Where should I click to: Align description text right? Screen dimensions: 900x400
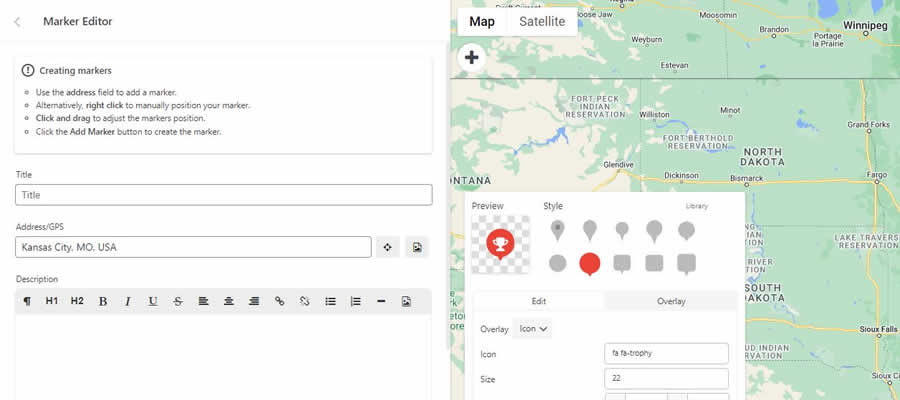(x=254, y=301)
